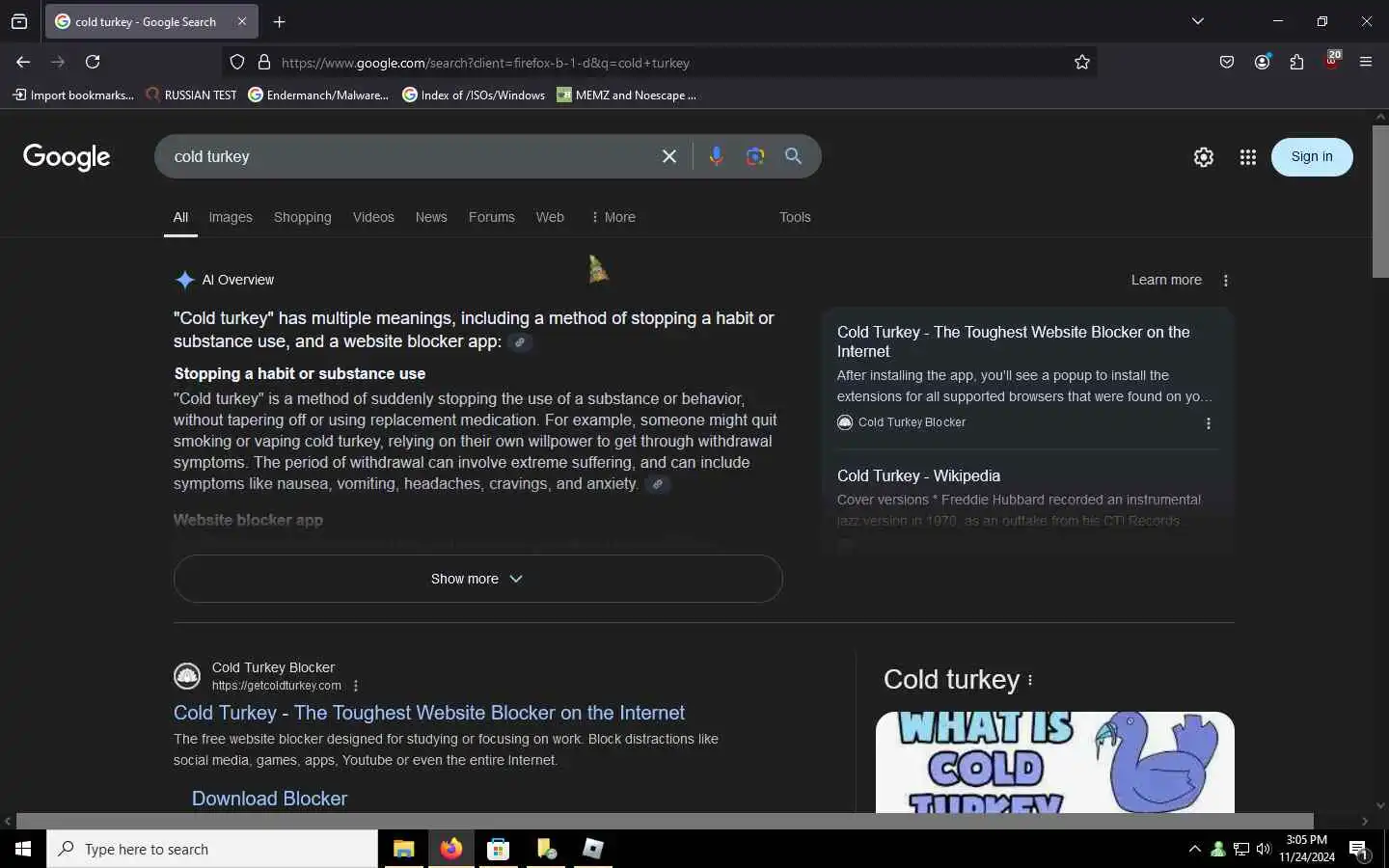The height and width of the screenshot is (868, 1389).
Task: Open three-dot menu next to getcoldturkey.com URL
Action: click(356, 686)
